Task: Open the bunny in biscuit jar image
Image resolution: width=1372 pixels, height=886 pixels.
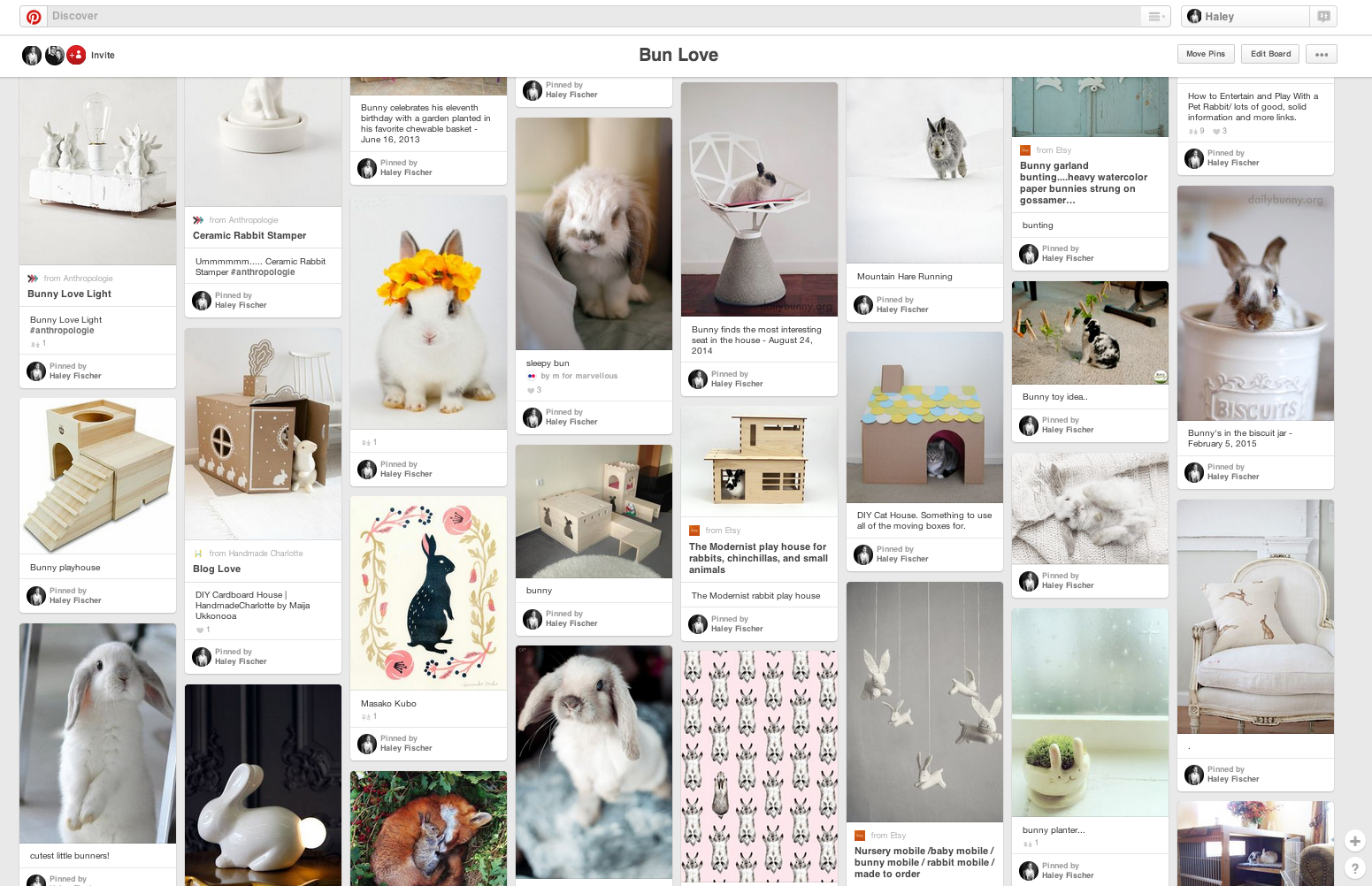Action: tap(1255, 303)
